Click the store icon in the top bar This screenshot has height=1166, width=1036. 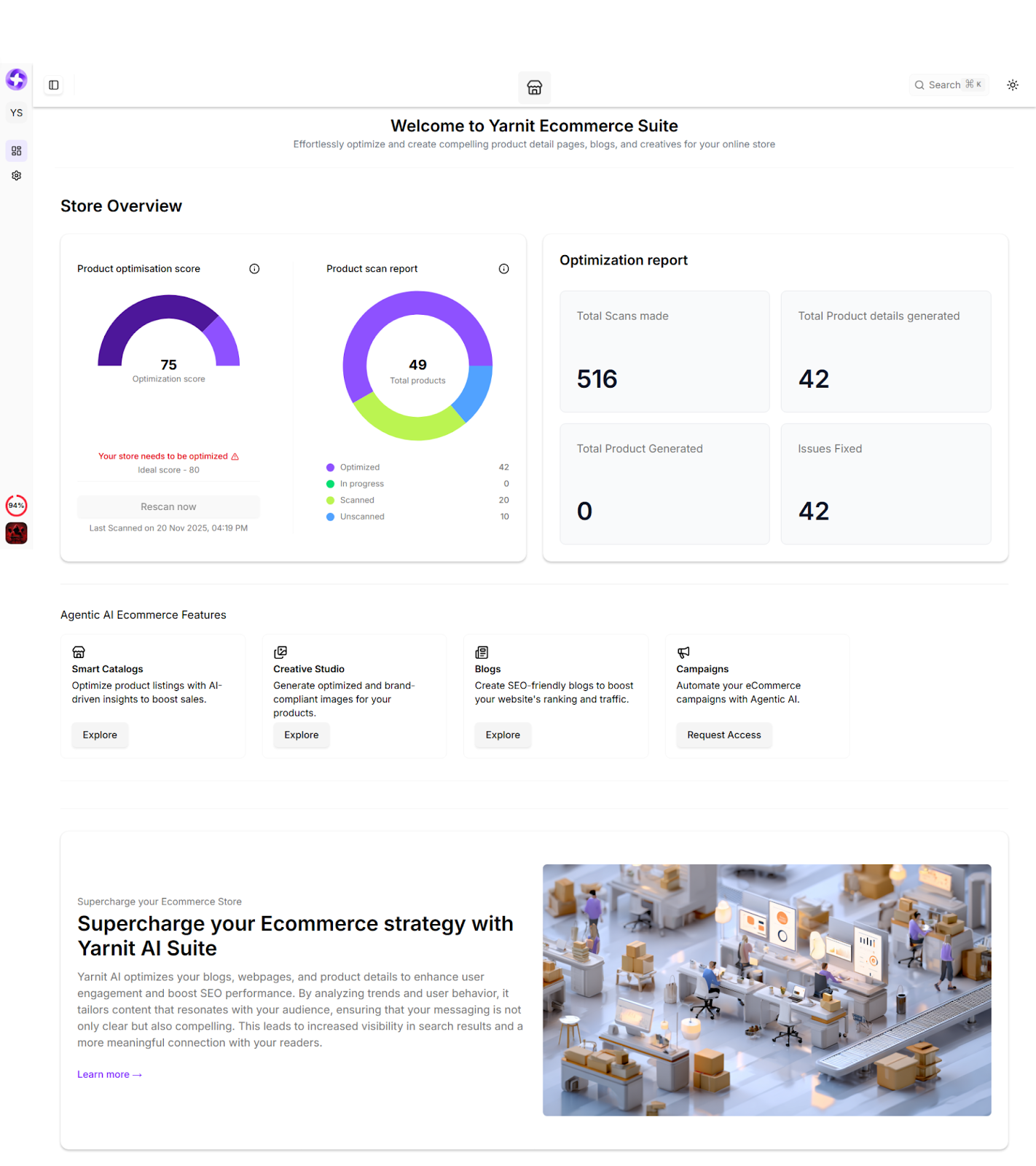(534, 87)
